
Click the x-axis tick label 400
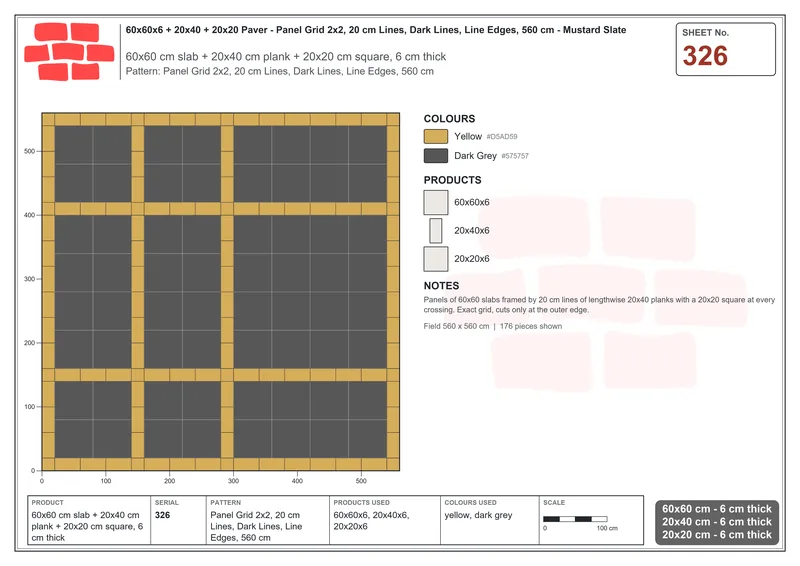297,481
